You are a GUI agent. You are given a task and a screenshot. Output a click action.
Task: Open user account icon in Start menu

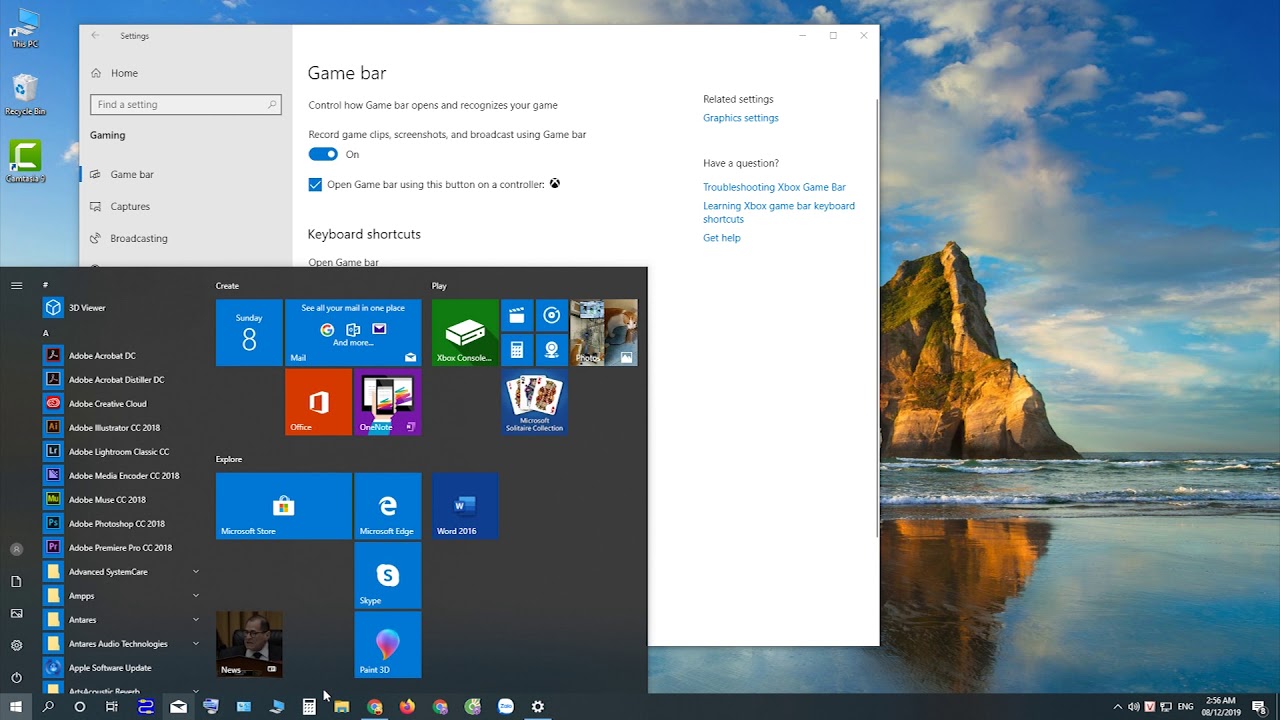[16, 550]
